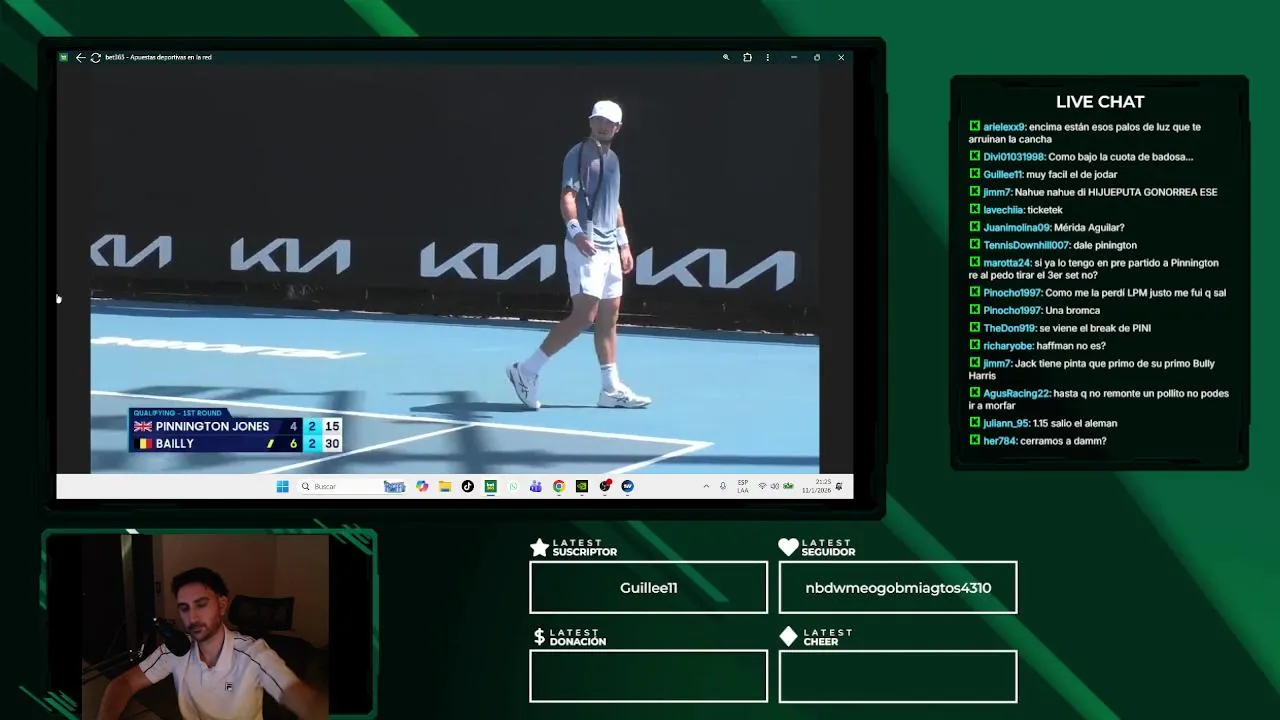Click the PINNINGTON JONES scoreboard row
Screen dimensions: 1280x720
coord(236,426)
